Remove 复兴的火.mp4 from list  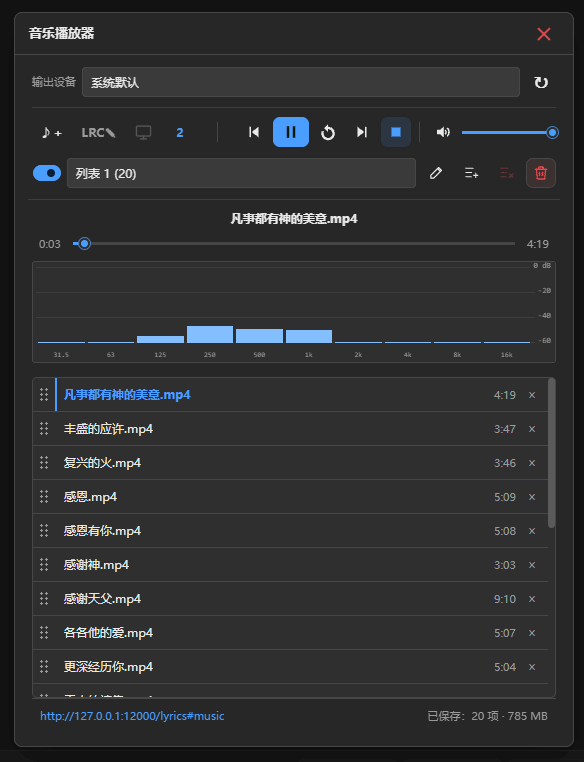[x=532, y=463]
